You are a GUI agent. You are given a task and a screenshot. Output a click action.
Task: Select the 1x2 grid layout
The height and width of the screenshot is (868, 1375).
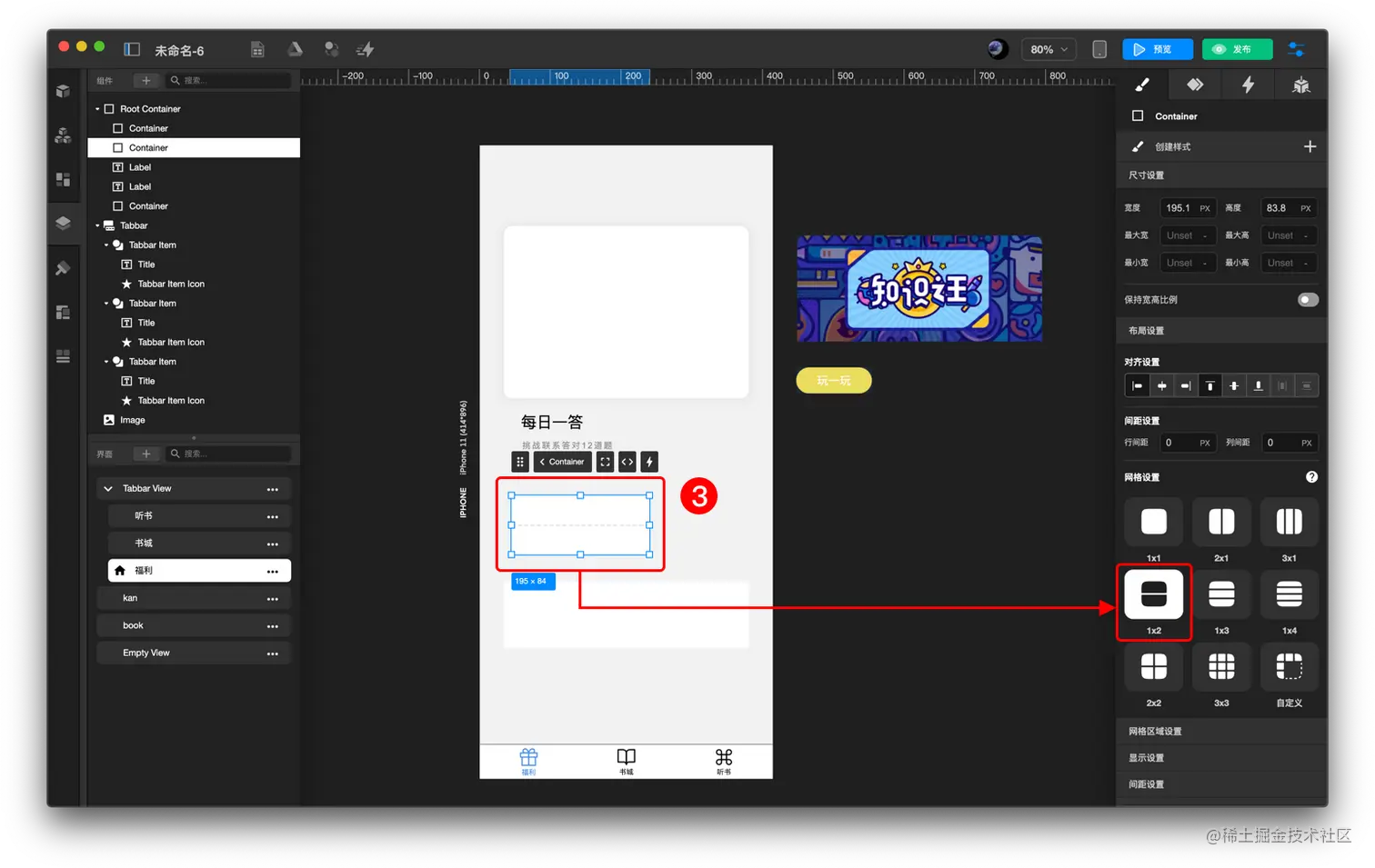[1154, 594]
